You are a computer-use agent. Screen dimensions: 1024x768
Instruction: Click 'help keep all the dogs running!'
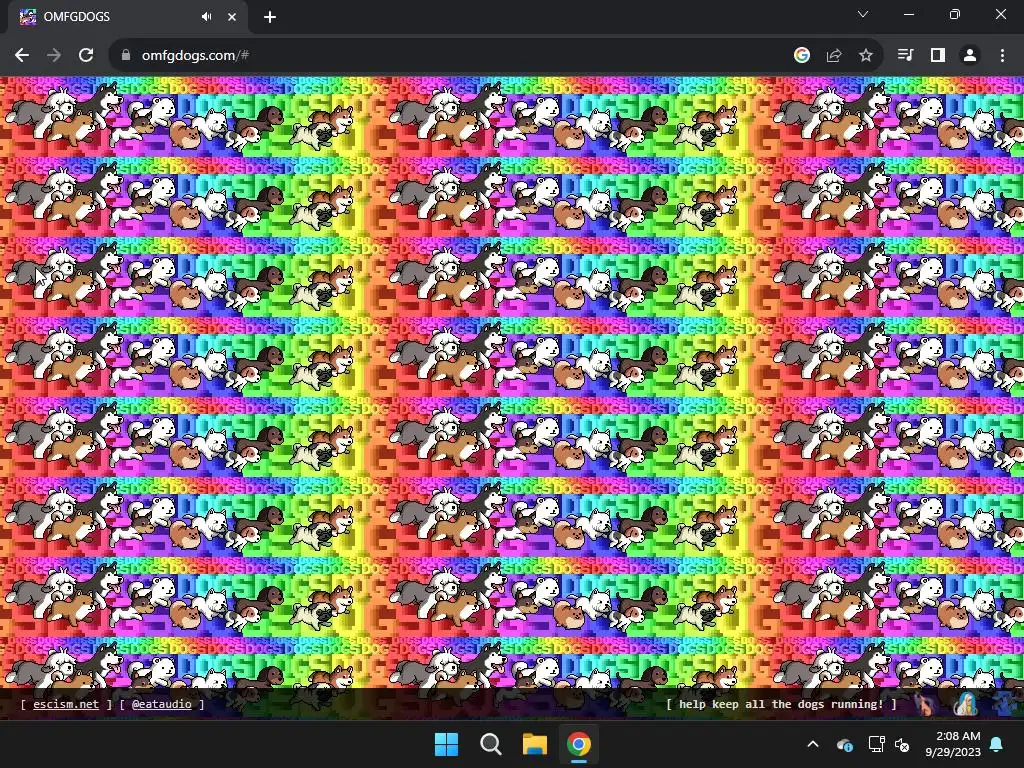pyautogui.click(x=781, y=704)
